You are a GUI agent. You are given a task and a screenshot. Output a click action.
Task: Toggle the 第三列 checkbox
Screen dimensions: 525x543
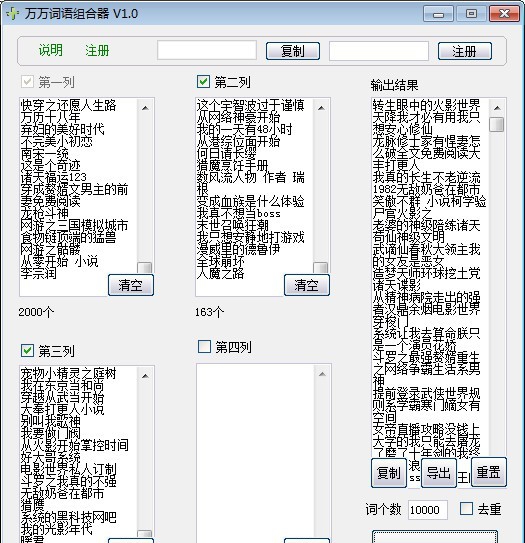27,350
